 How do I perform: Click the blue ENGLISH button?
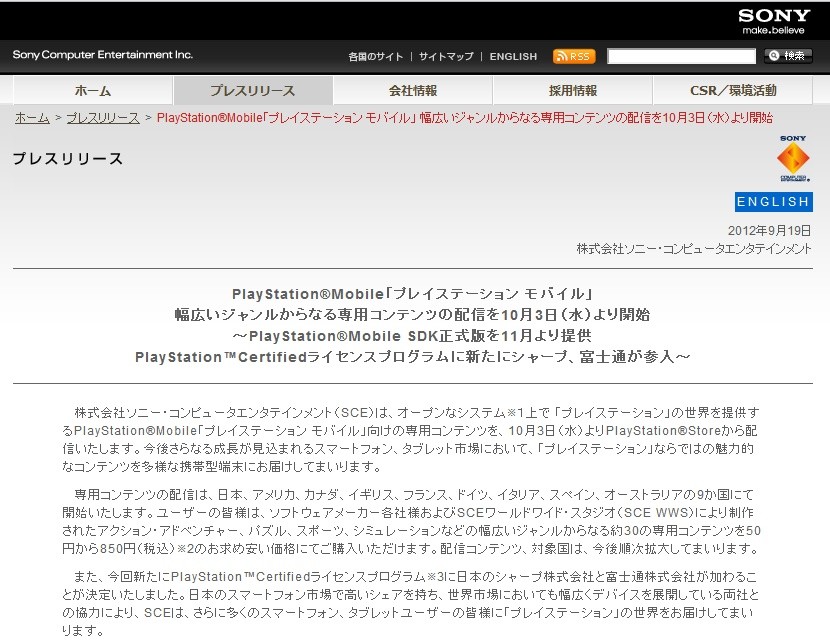[x=773, y=202]
